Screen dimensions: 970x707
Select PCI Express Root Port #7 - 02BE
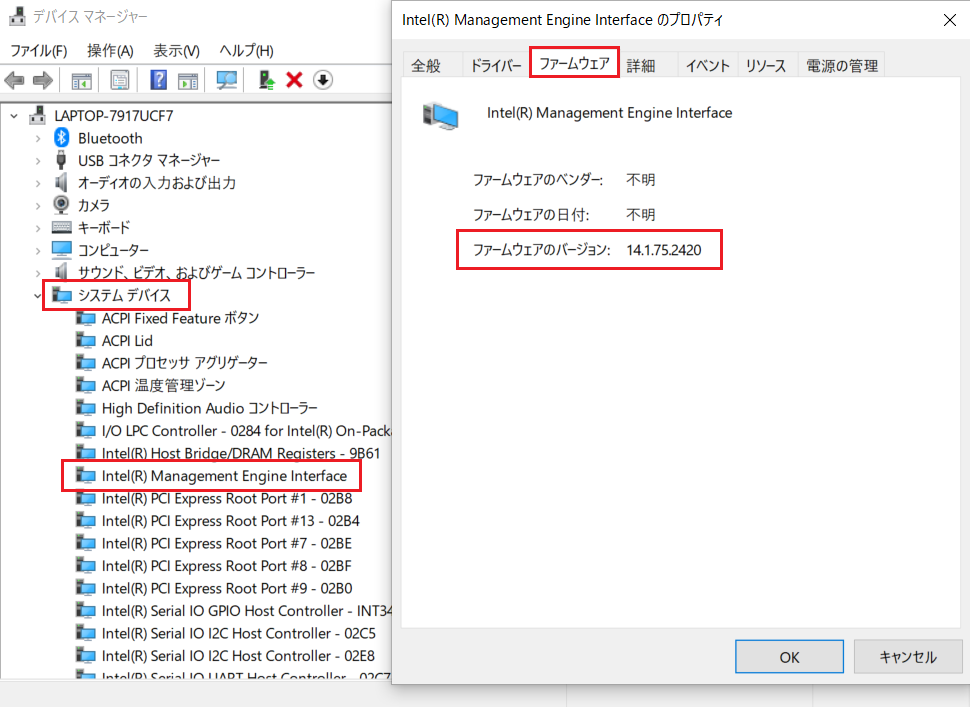pyautogui.click(x=226, y=544)
